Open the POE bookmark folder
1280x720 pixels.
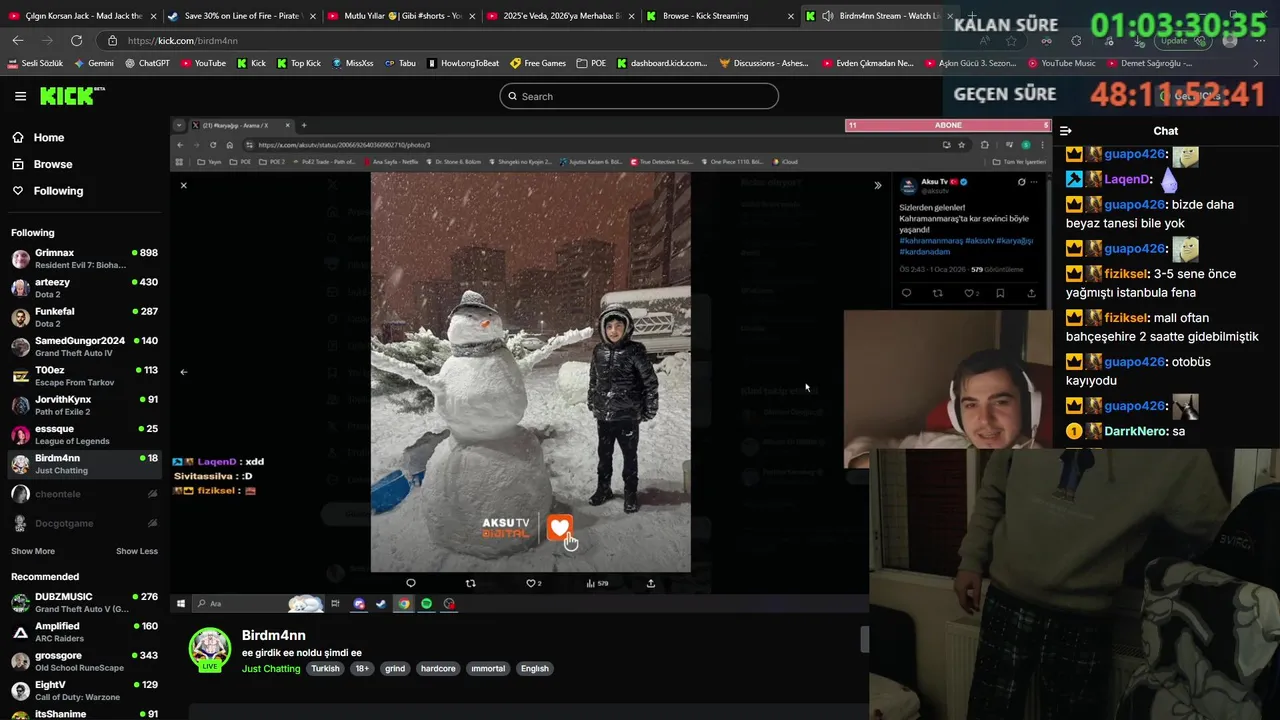pos(591,63)
